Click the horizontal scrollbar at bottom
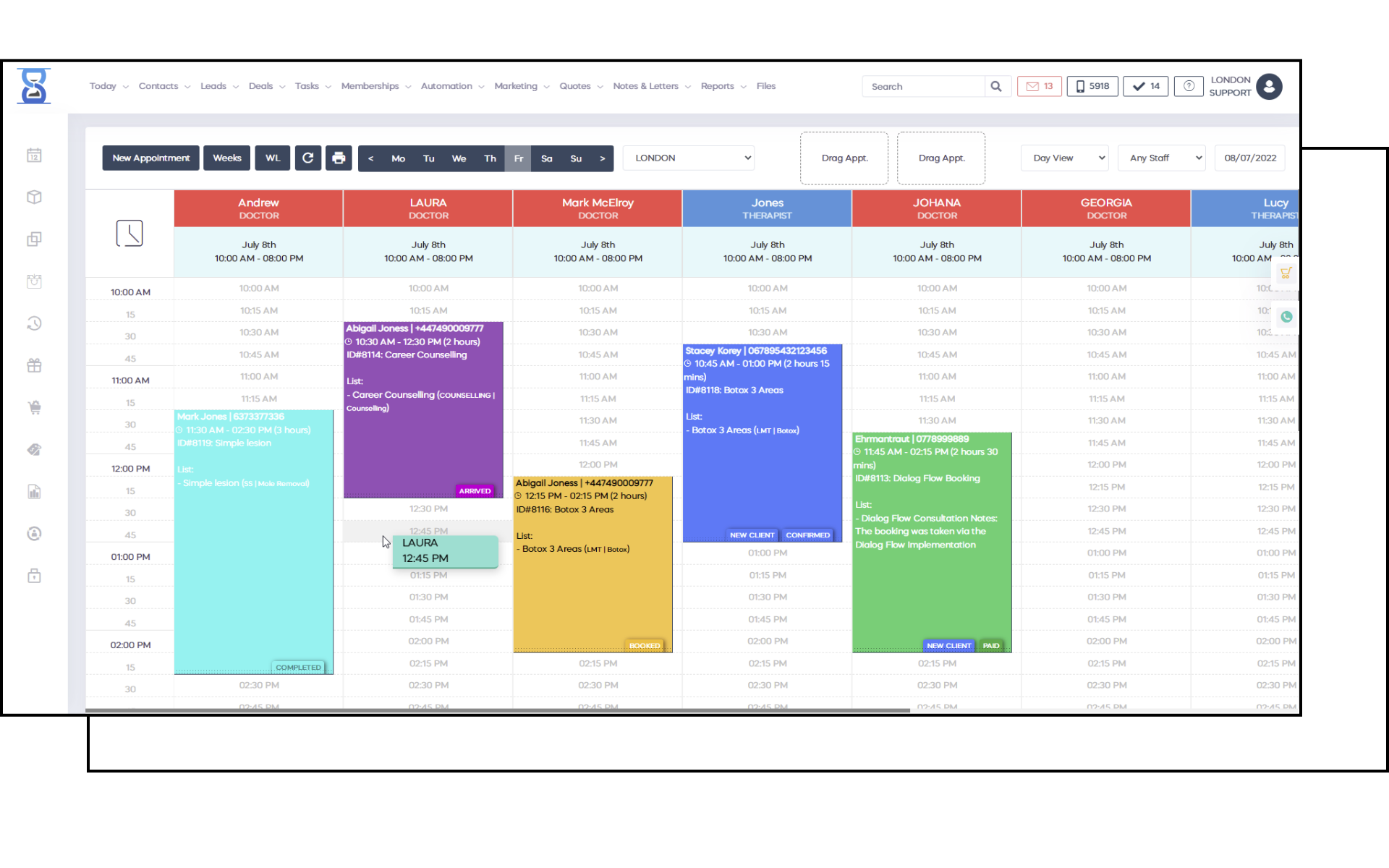The image size is (1389, 868). coord(497,710)
